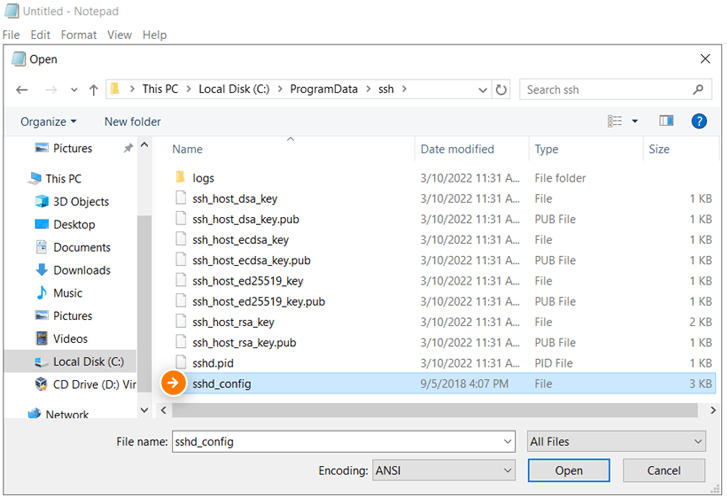Open the view options dropdown arrow
The height and width of the screenshot is (500, 727).
tap(635, 121)
